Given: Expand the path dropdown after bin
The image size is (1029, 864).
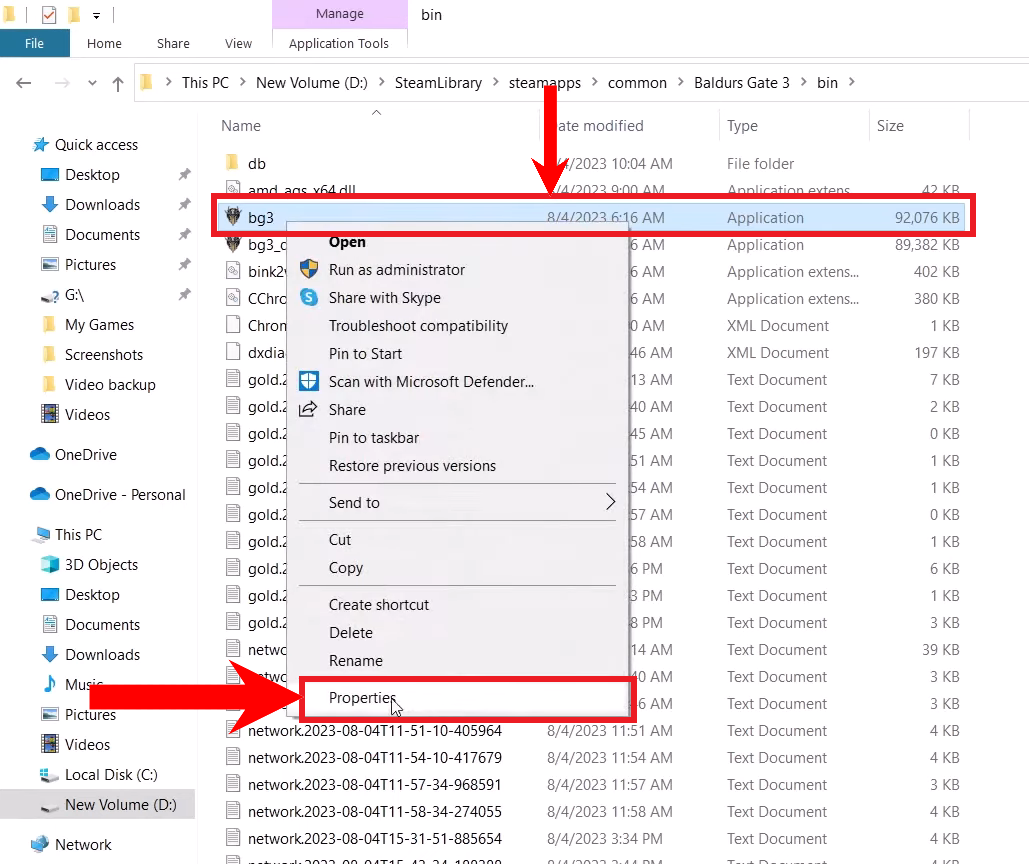Looking at the screenshot, I should 852,83.
